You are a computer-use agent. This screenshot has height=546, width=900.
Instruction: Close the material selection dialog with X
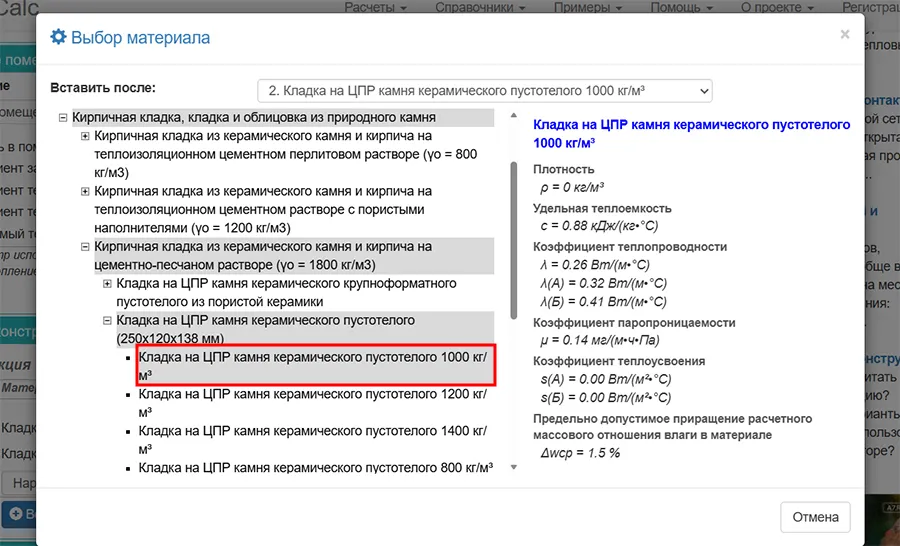(844, 35)
